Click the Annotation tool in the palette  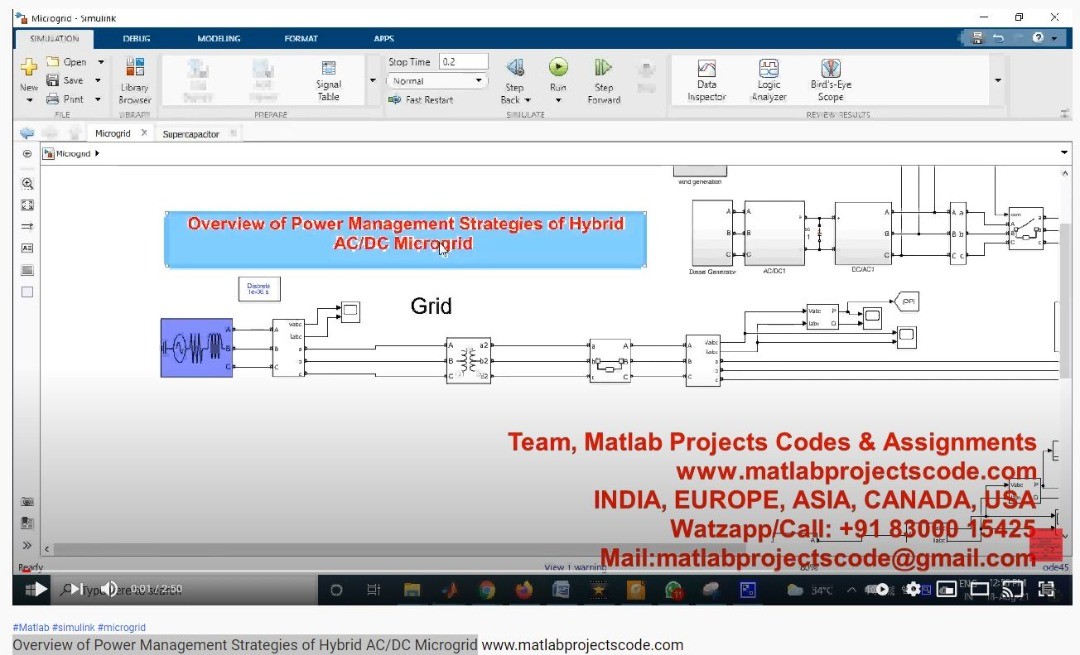(27, 248)
